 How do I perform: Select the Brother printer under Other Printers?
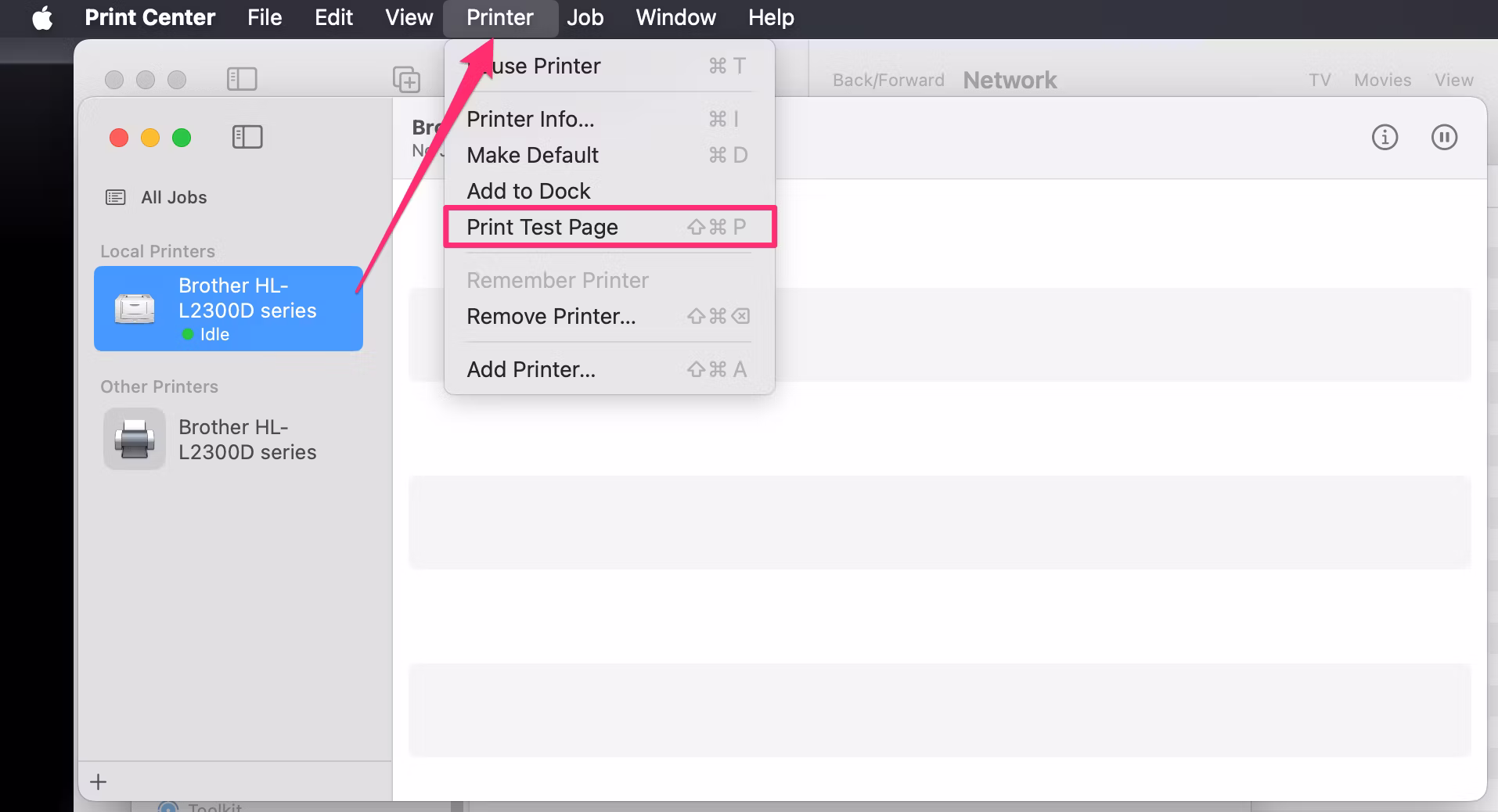click(229, 440)
